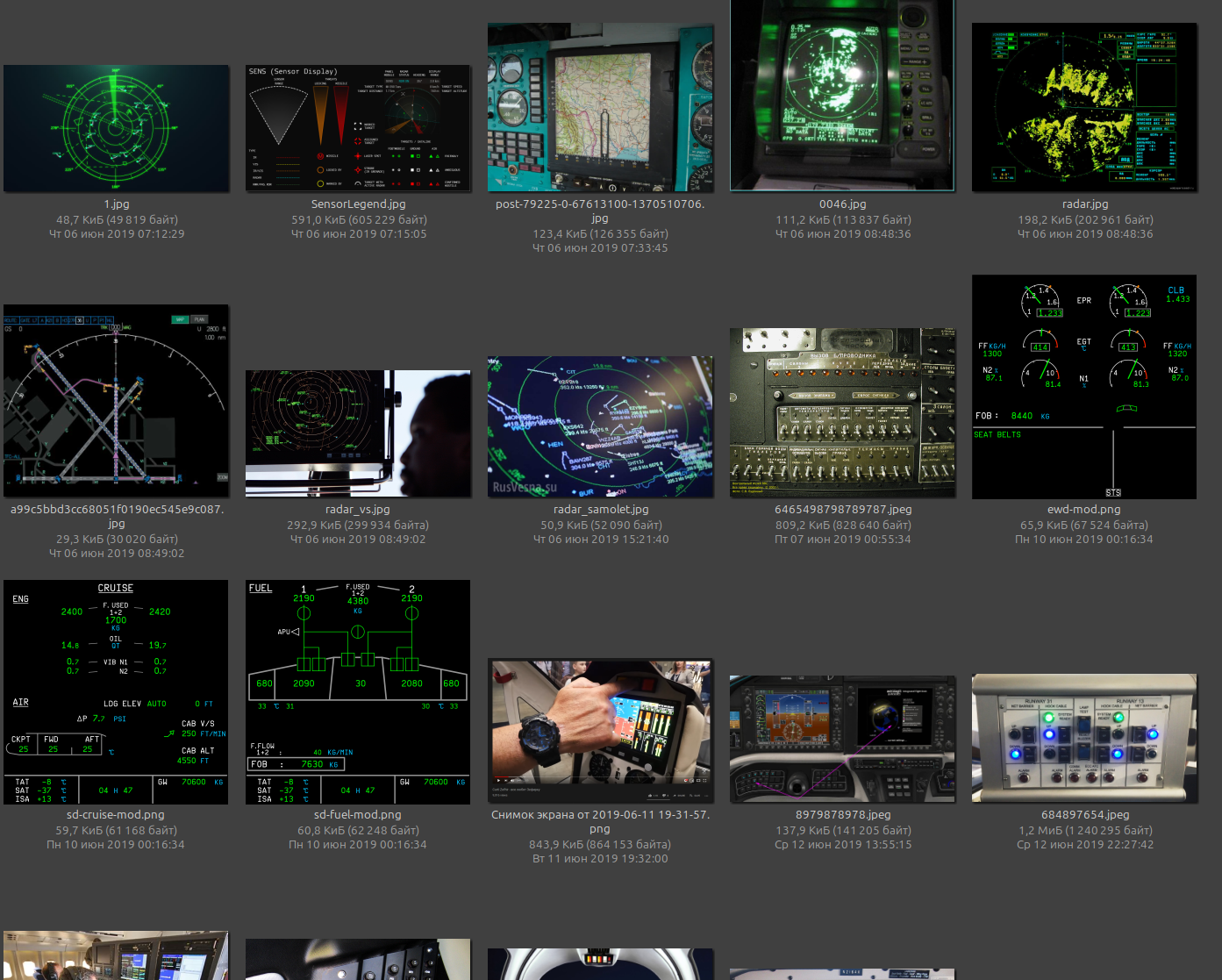
Task: Select the post-79225 cockpit map image thumbnail
Action: (600, 107)
